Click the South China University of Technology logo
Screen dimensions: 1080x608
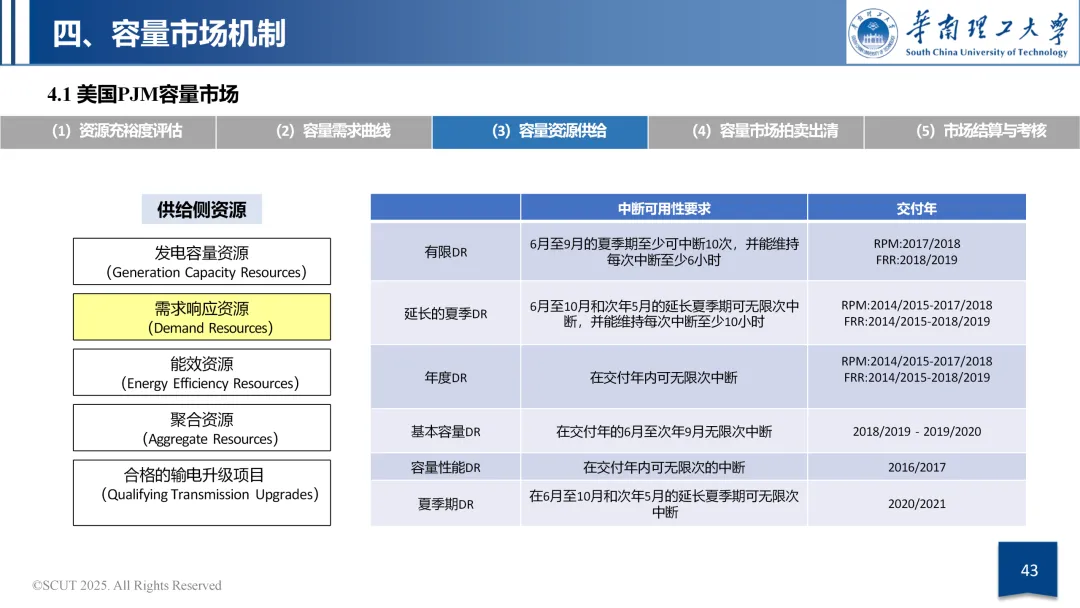(962, 33)
